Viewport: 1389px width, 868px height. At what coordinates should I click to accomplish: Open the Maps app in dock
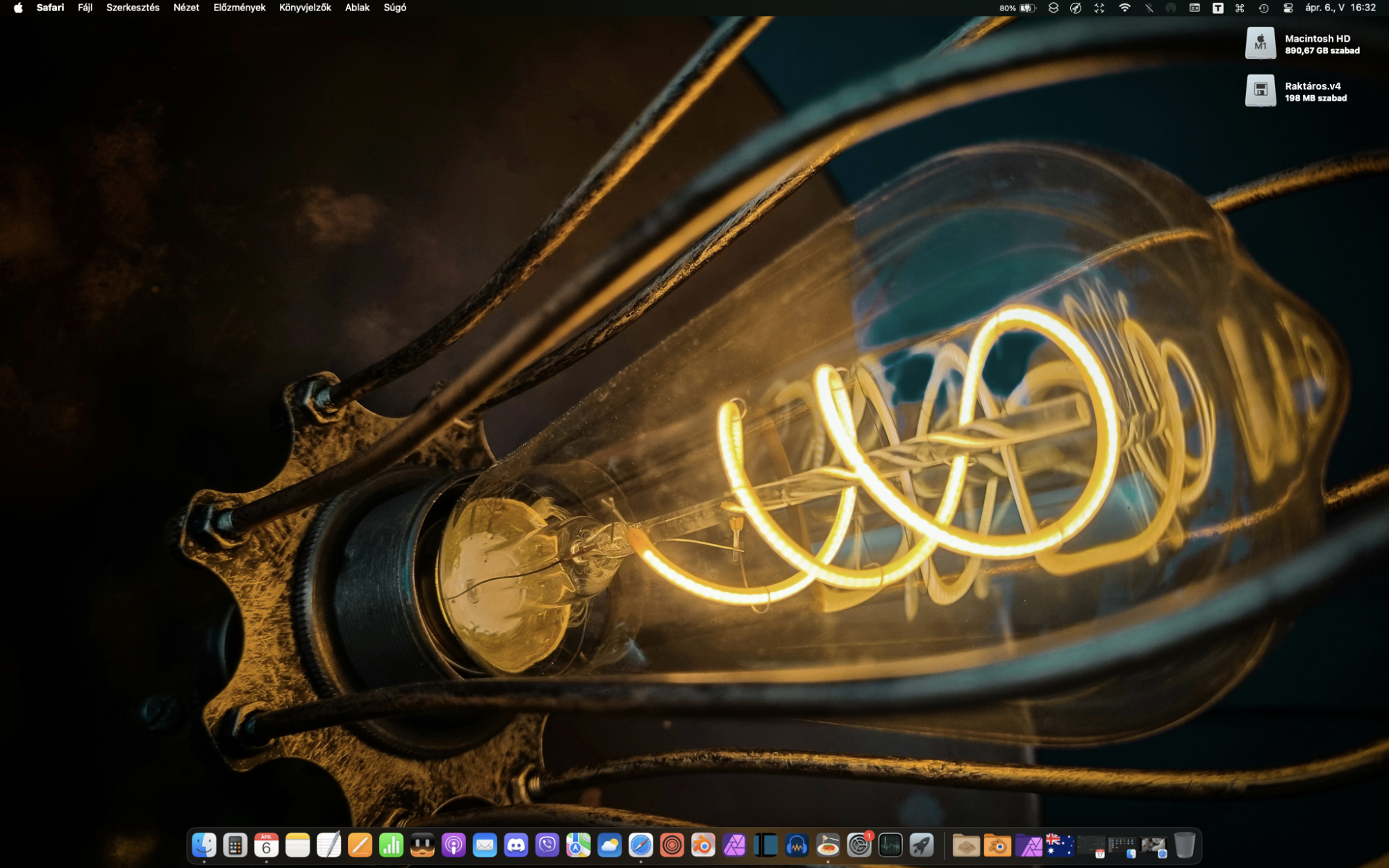(578, 845)
